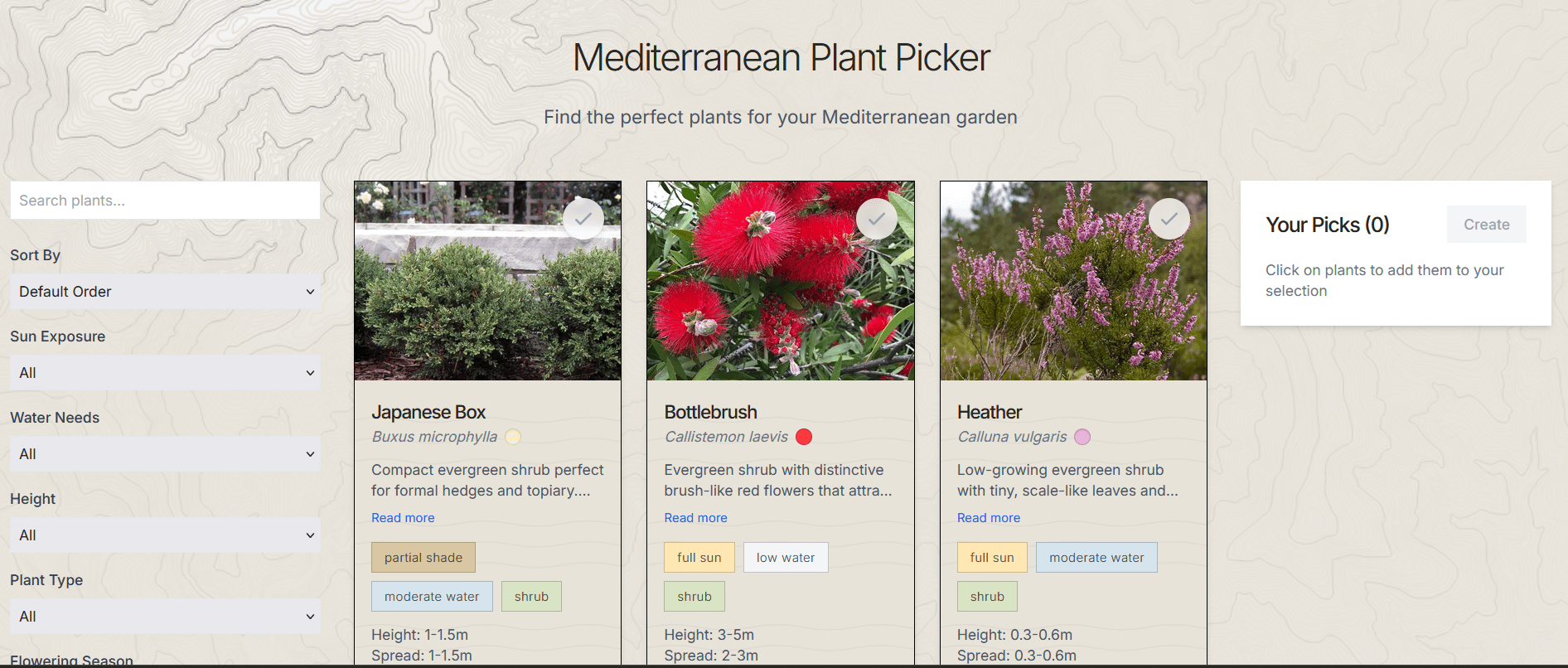Viewport: 1568px width, 668px height.
Task: Open the Sort By dropdown
Action: [165, 292]
